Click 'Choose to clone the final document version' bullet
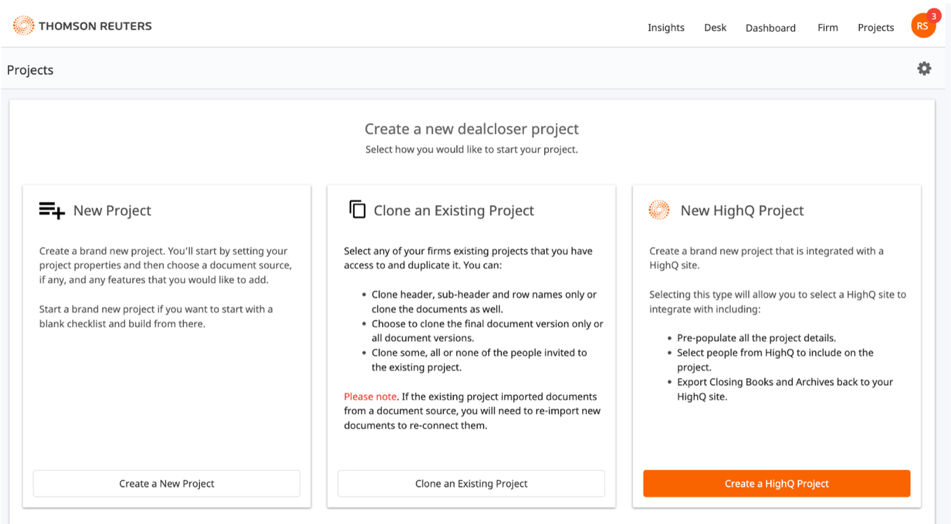Screen dimensions: 951x524 (x=487, y=331)
